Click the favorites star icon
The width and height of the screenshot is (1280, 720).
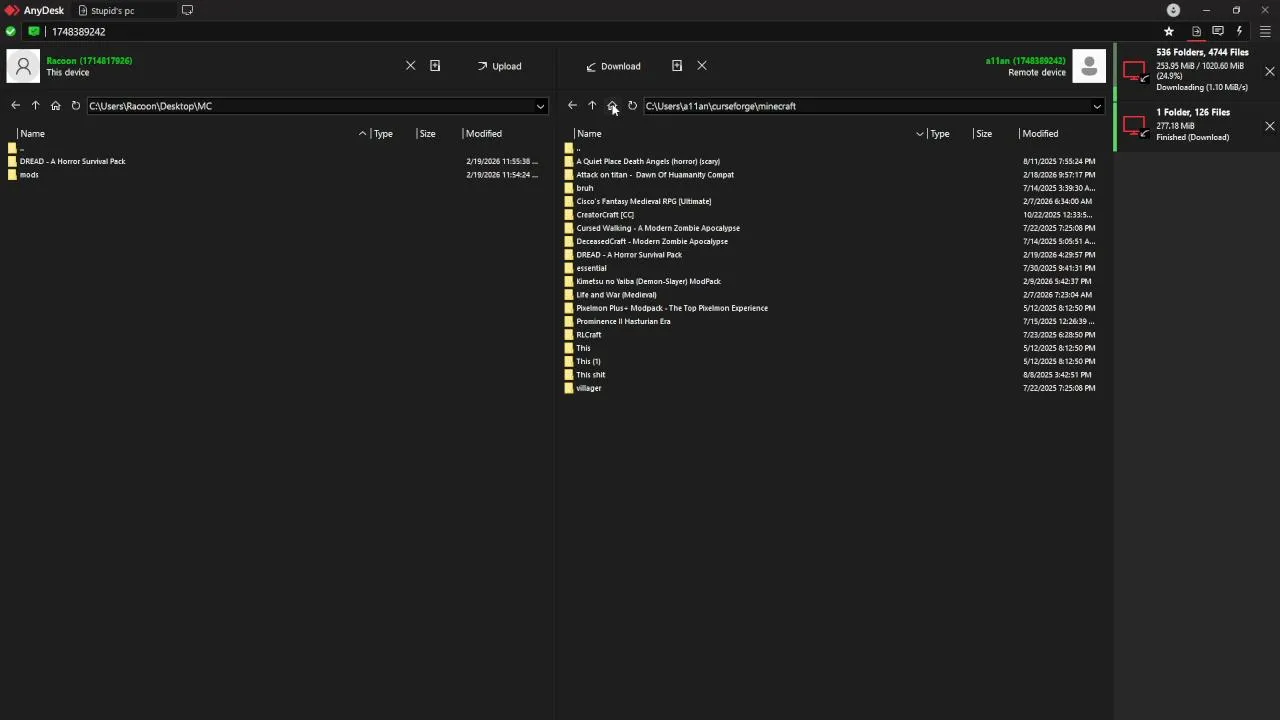tap(1168, 32)
